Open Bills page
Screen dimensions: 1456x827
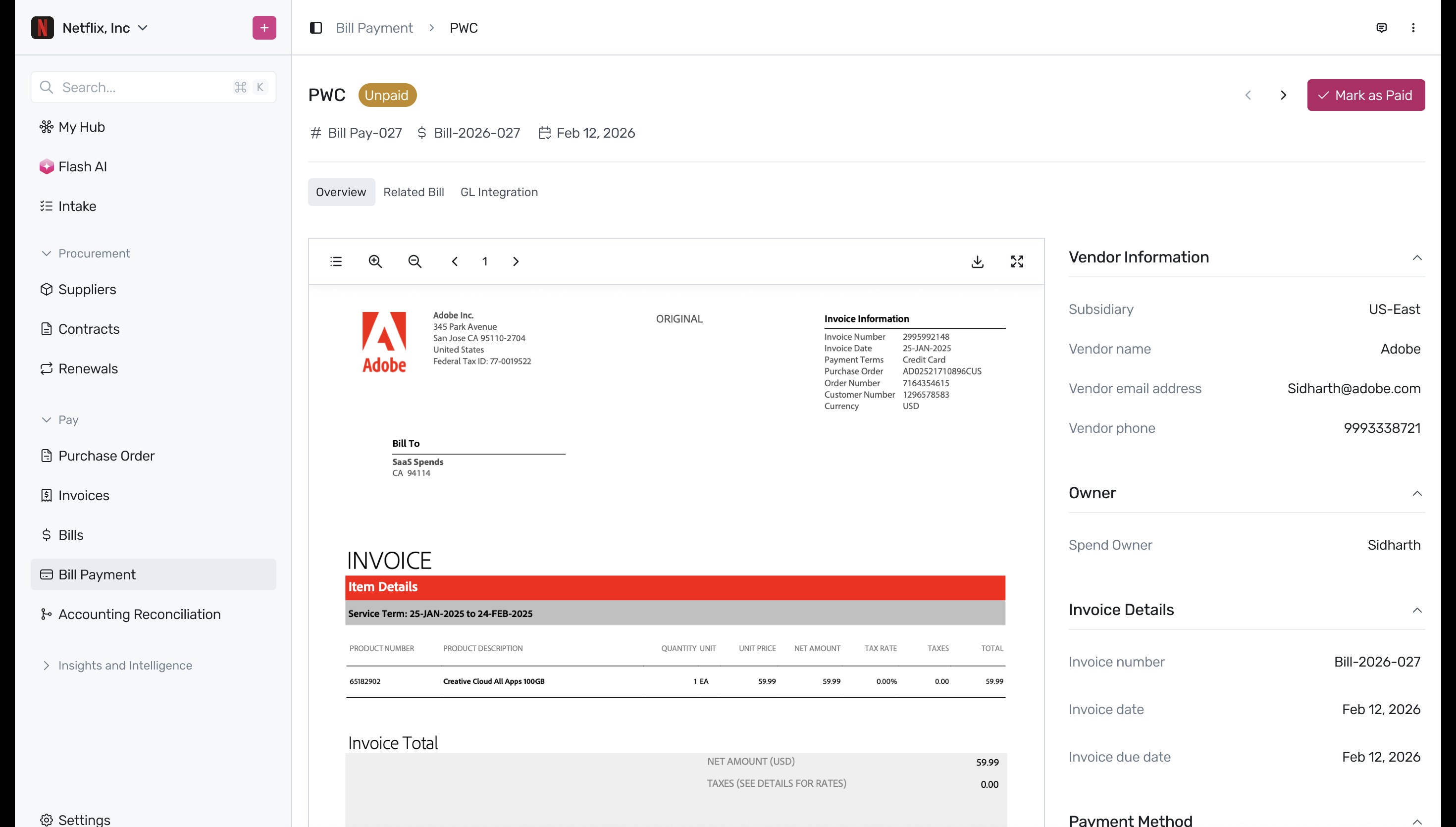coord(154,535)
